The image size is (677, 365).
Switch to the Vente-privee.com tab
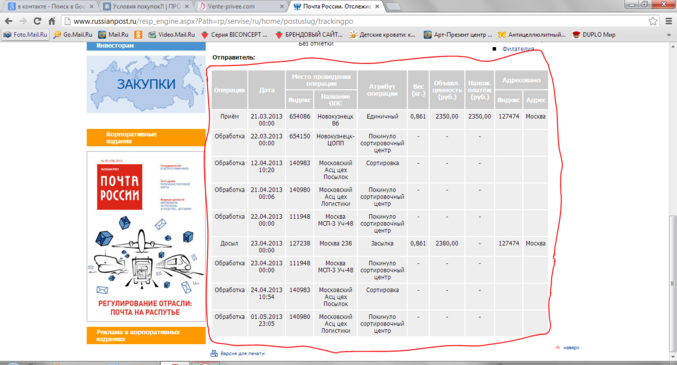(240, 6)
